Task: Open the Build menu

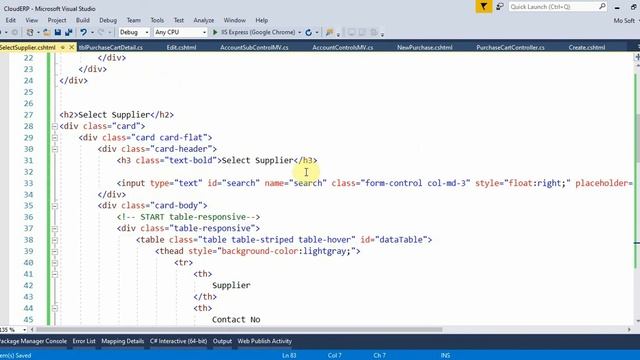Action: tap(82, 20)
